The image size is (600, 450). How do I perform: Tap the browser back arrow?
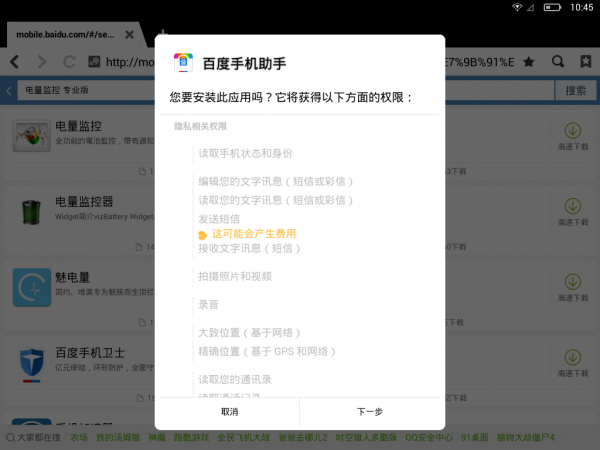pyautogui.click(x=15, y=62)
